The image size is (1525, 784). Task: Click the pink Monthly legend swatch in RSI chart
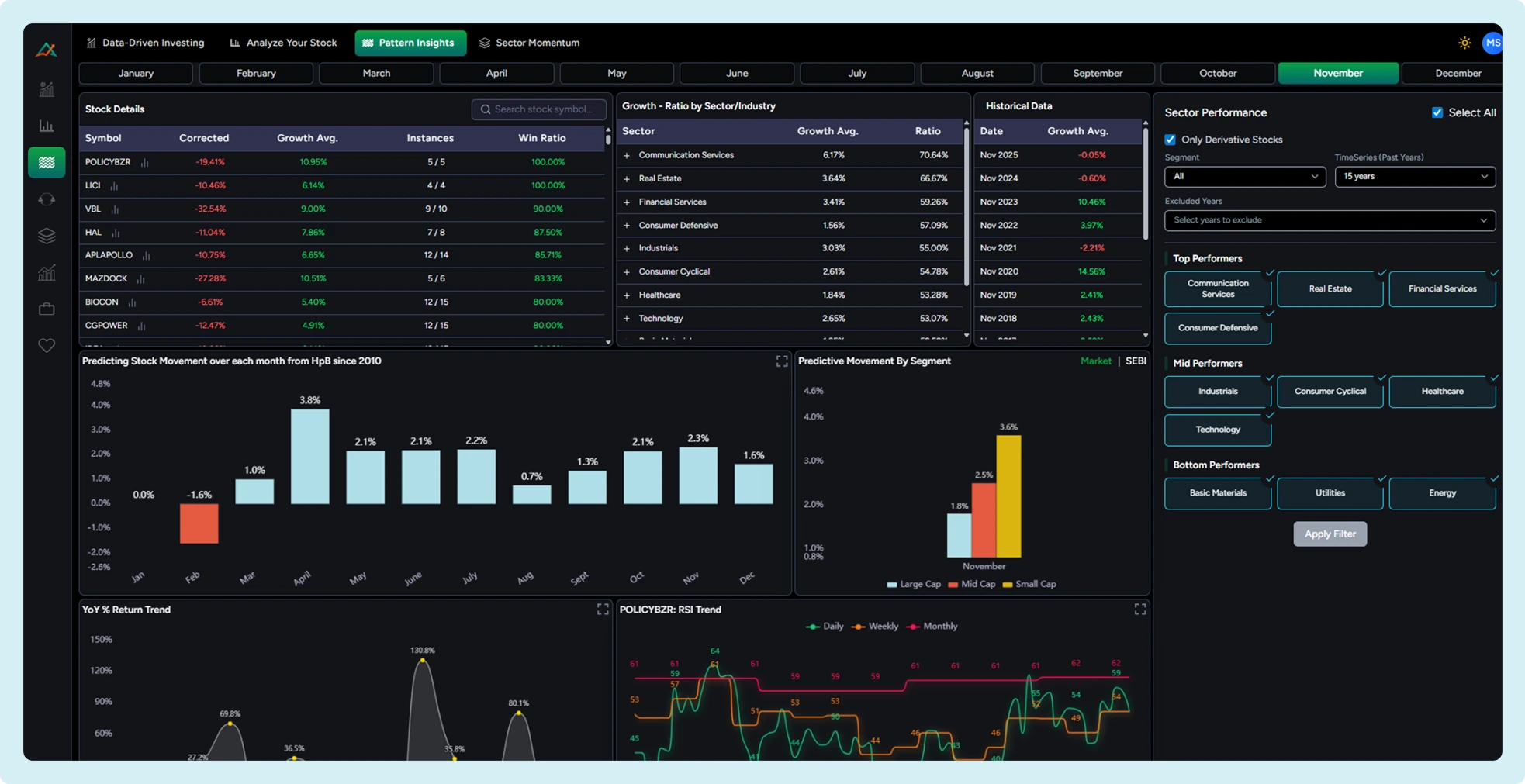click(x=914, y=626)
